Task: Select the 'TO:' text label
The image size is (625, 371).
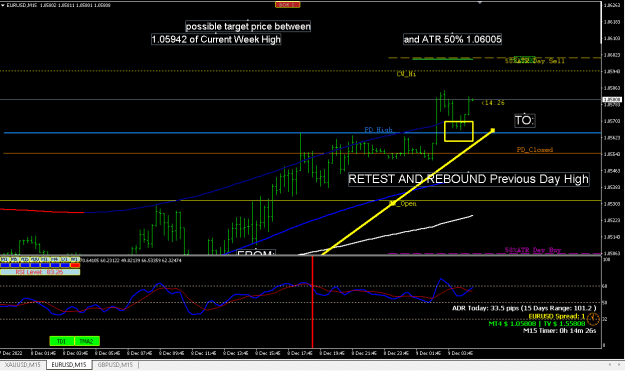Action: click(525, 120)
